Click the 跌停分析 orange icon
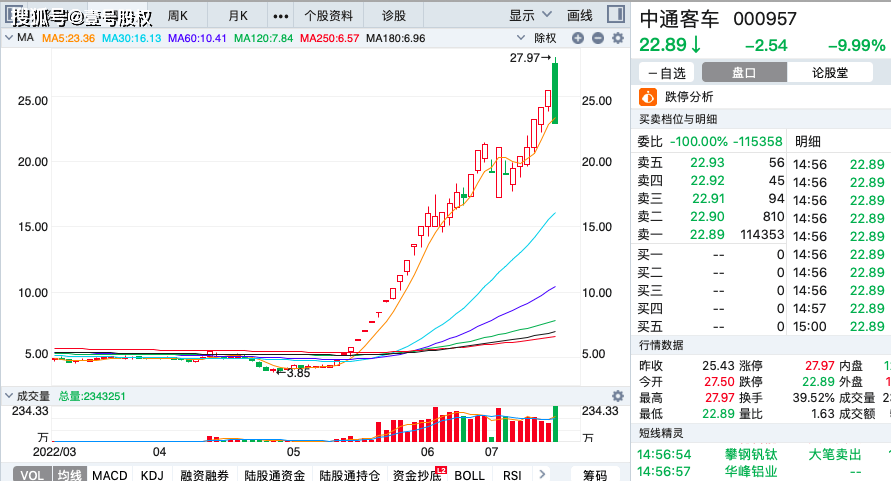Screen dimensions: 891x481 [x=648, y=97]
